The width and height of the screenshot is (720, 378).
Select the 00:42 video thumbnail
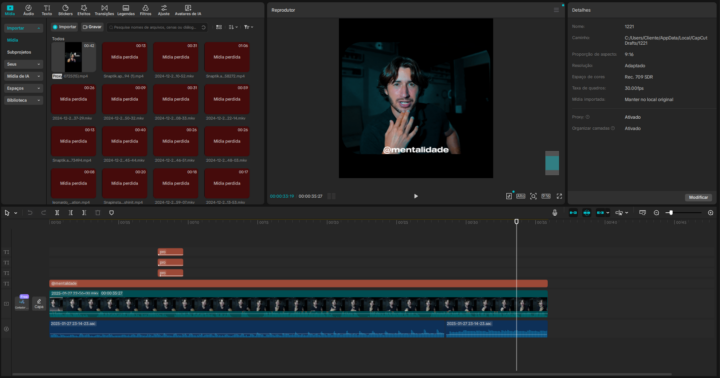73,57
